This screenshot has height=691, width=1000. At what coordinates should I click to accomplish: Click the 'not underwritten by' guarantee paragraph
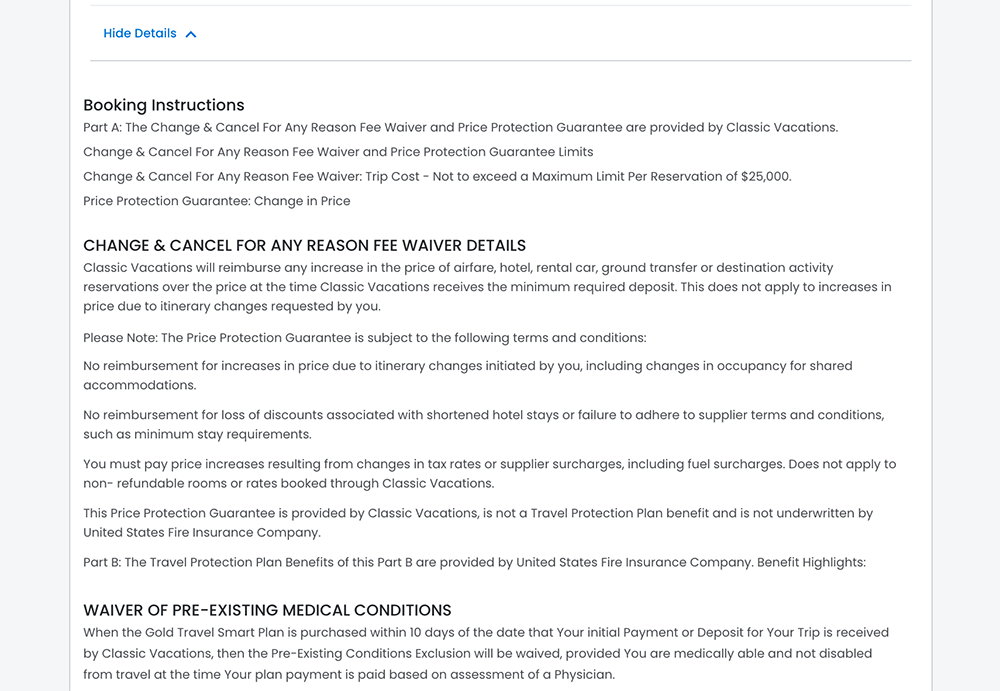click(477, 522)
